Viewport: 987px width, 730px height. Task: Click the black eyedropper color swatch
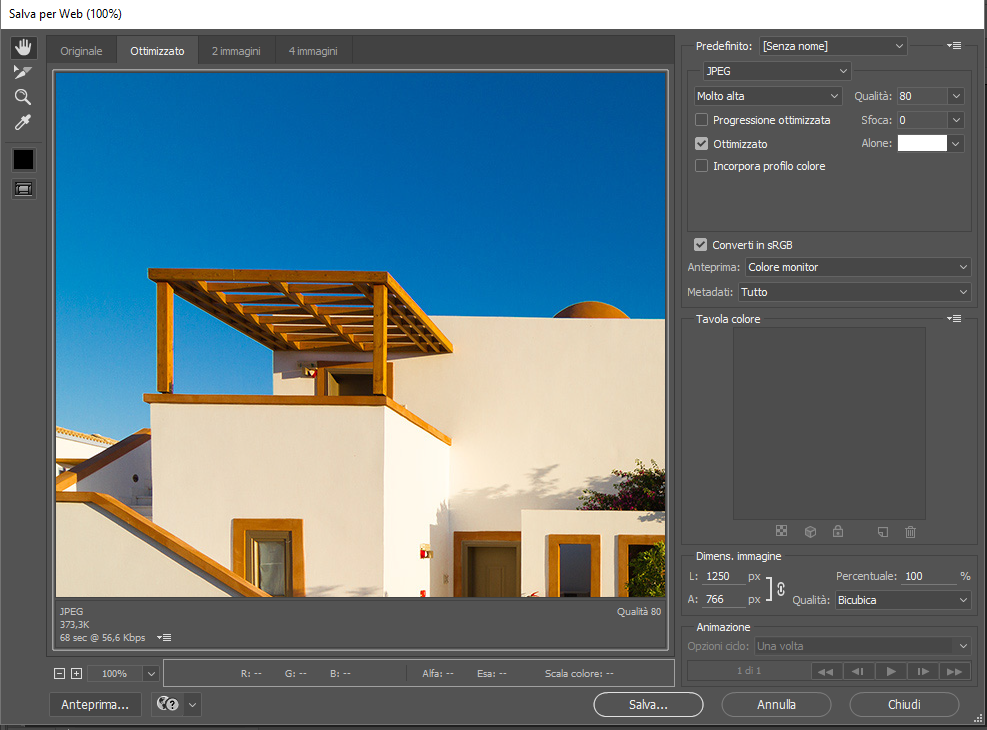22,159
